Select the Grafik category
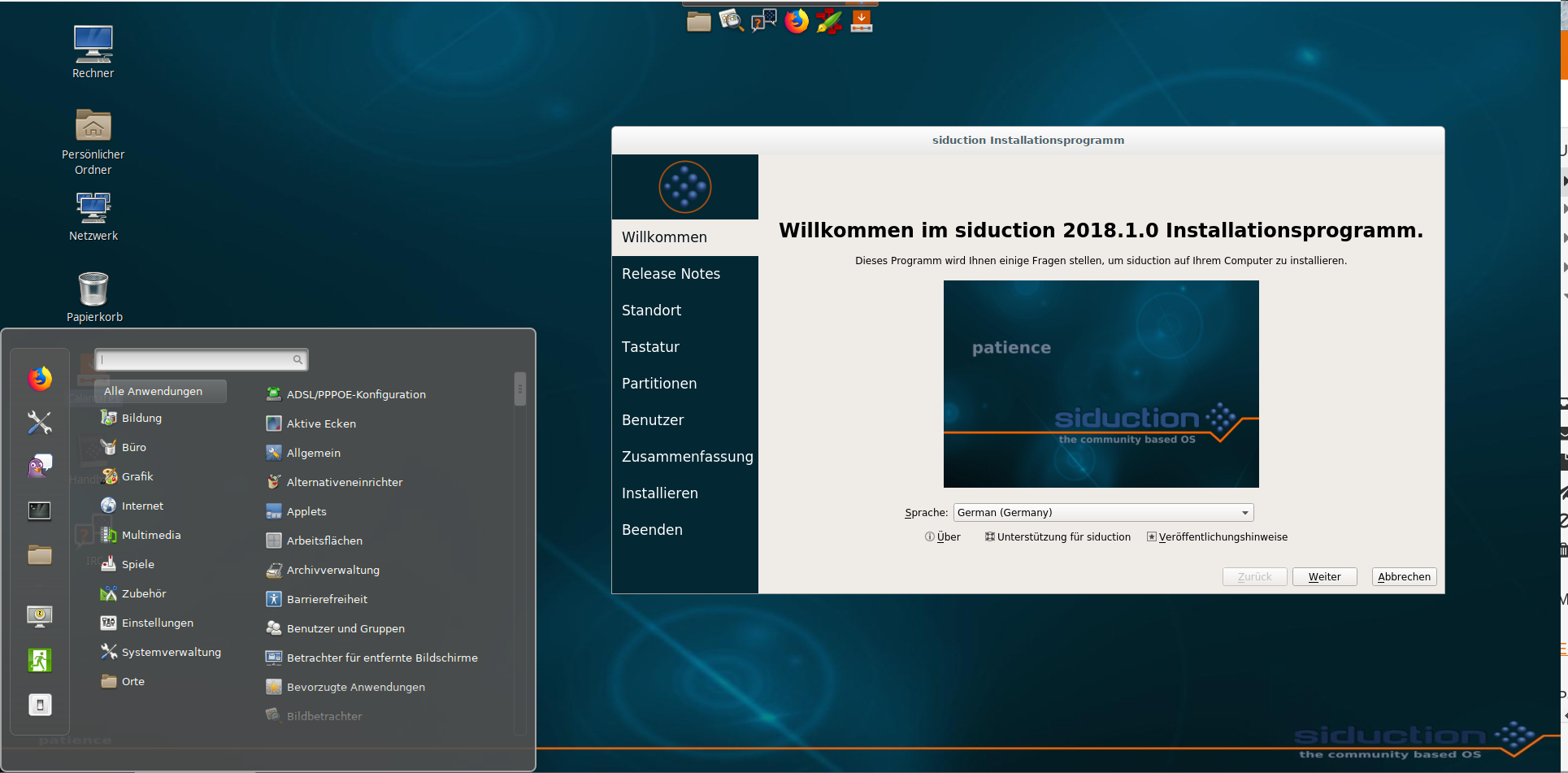Screen dimensions: 1568x773 (x=127, y=476)
